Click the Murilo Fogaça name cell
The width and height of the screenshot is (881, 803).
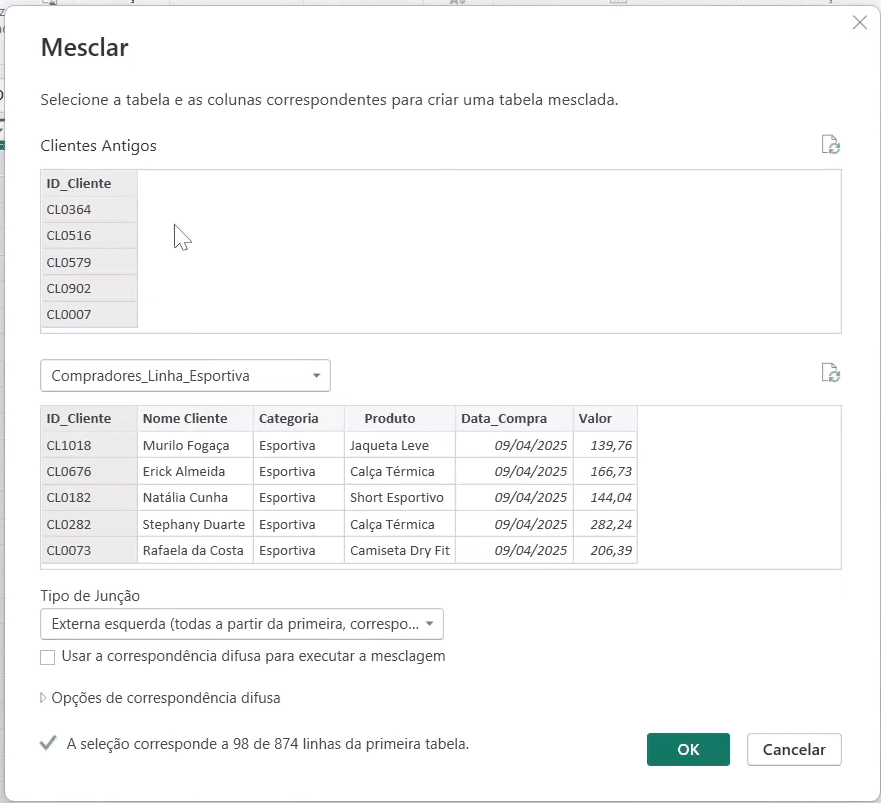(x=195, y=445)
